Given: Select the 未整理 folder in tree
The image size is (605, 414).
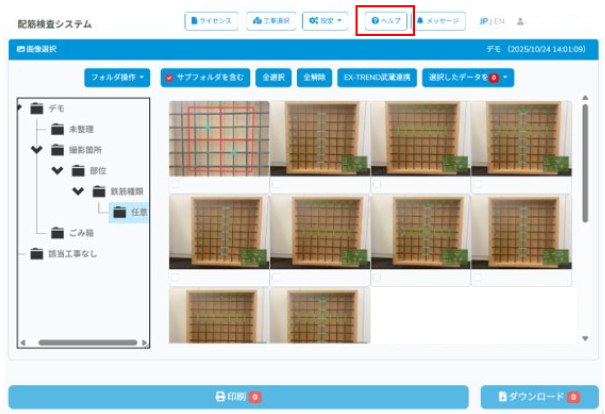Looking at the screenshot, I should (78, 128).
